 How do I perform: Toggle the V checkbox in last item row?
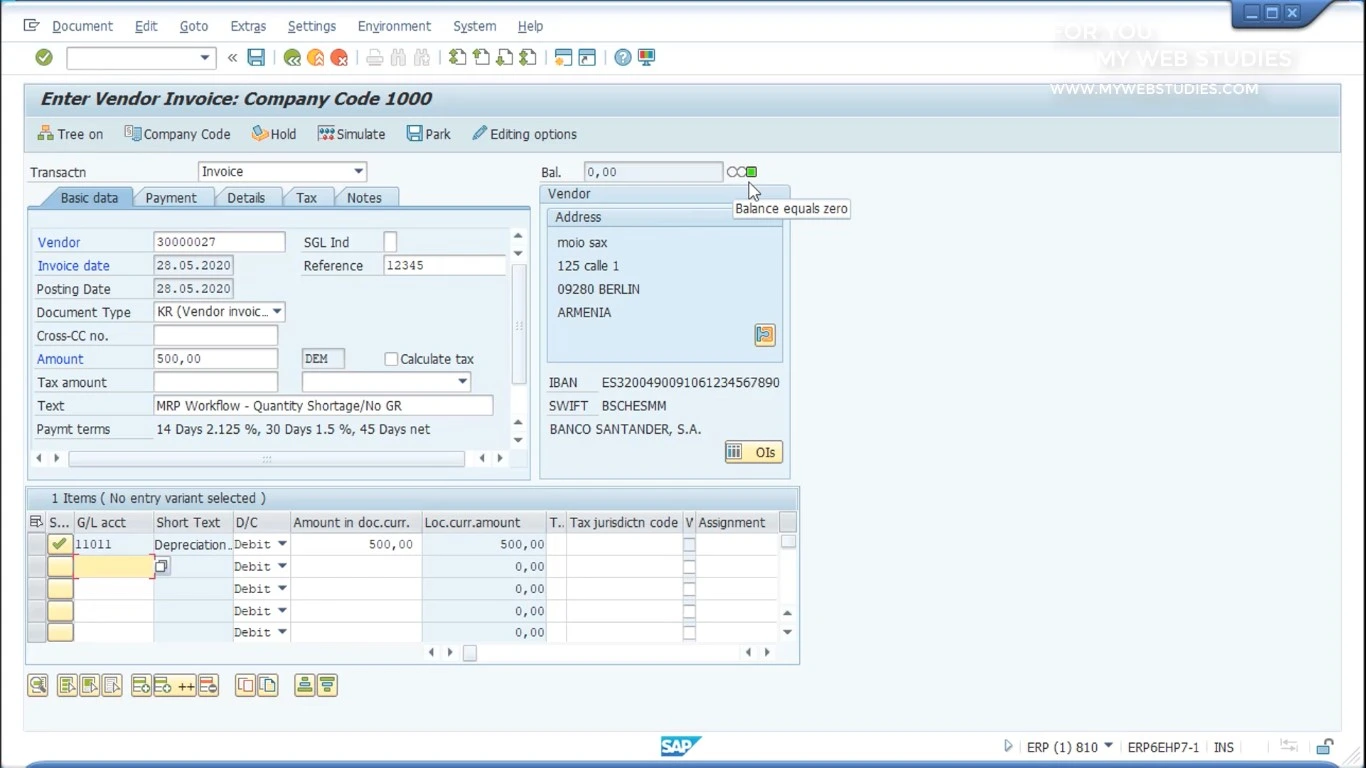689,633
